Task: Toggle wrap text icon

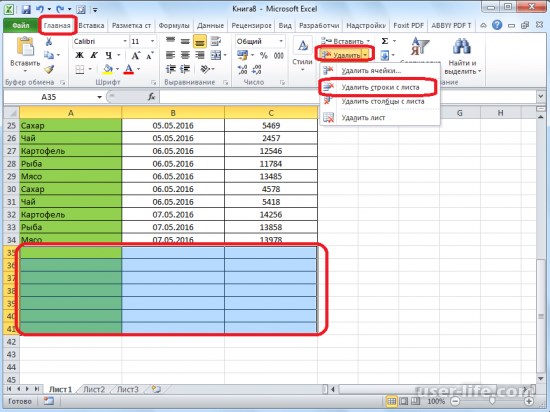Action: point(216,41)
